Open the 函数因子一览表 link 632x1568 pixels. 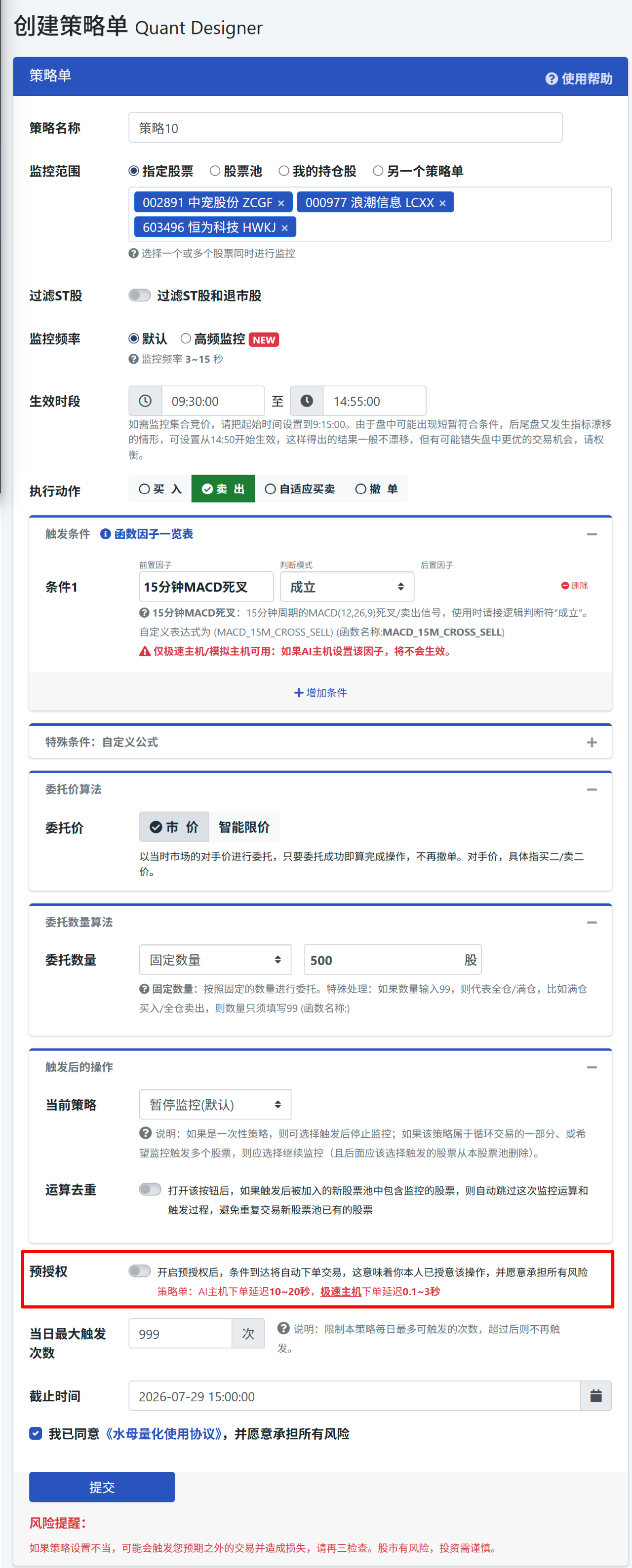154,534
